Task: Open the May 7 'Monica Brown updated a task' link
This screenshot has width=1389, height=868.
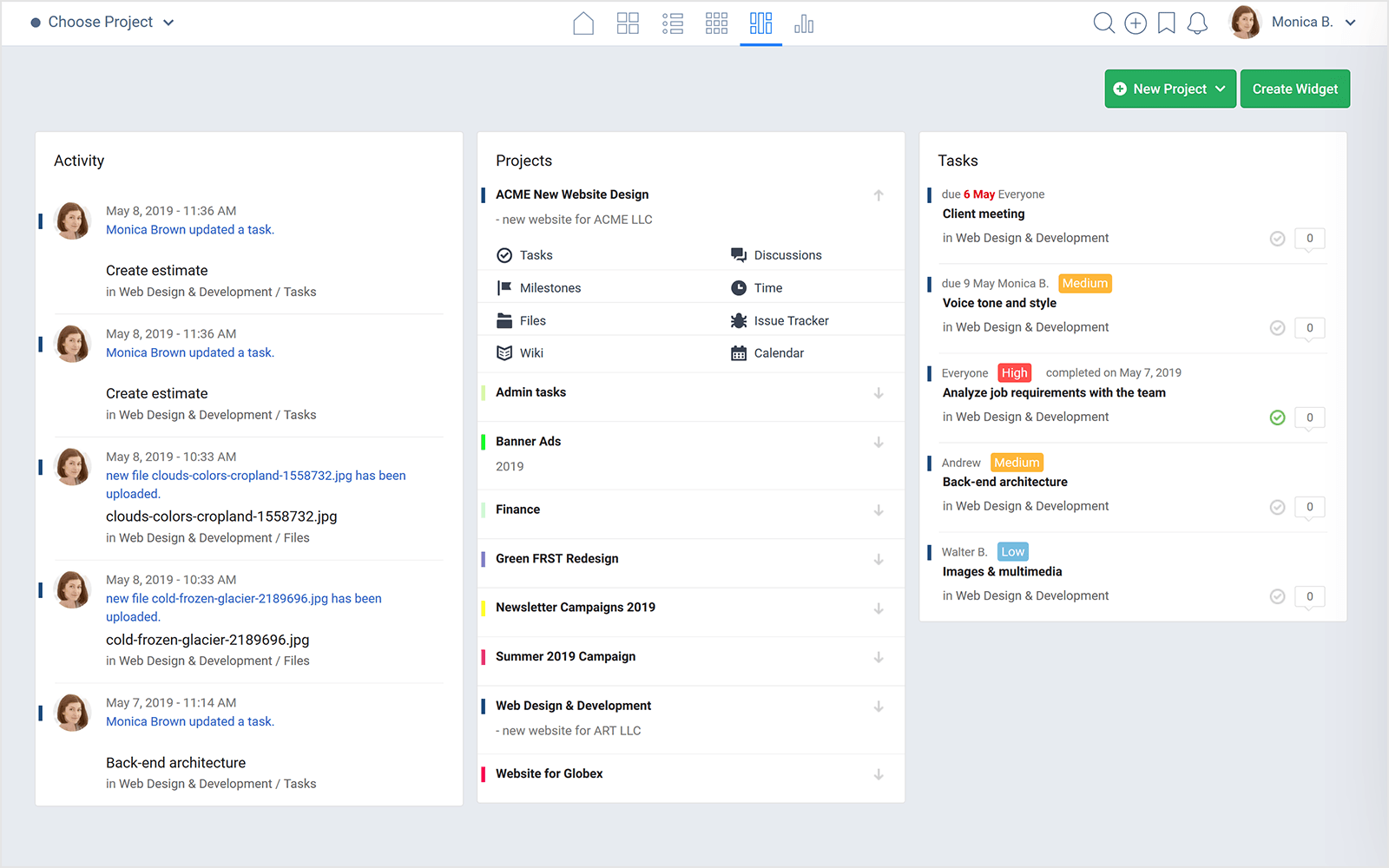Action: pos(190,722)
